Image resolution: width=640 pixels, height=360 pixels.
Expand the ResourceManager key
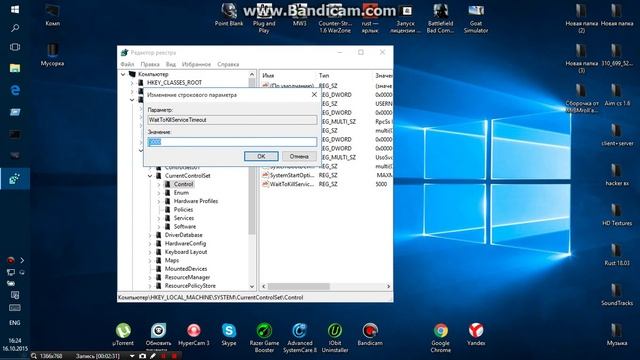150,278
